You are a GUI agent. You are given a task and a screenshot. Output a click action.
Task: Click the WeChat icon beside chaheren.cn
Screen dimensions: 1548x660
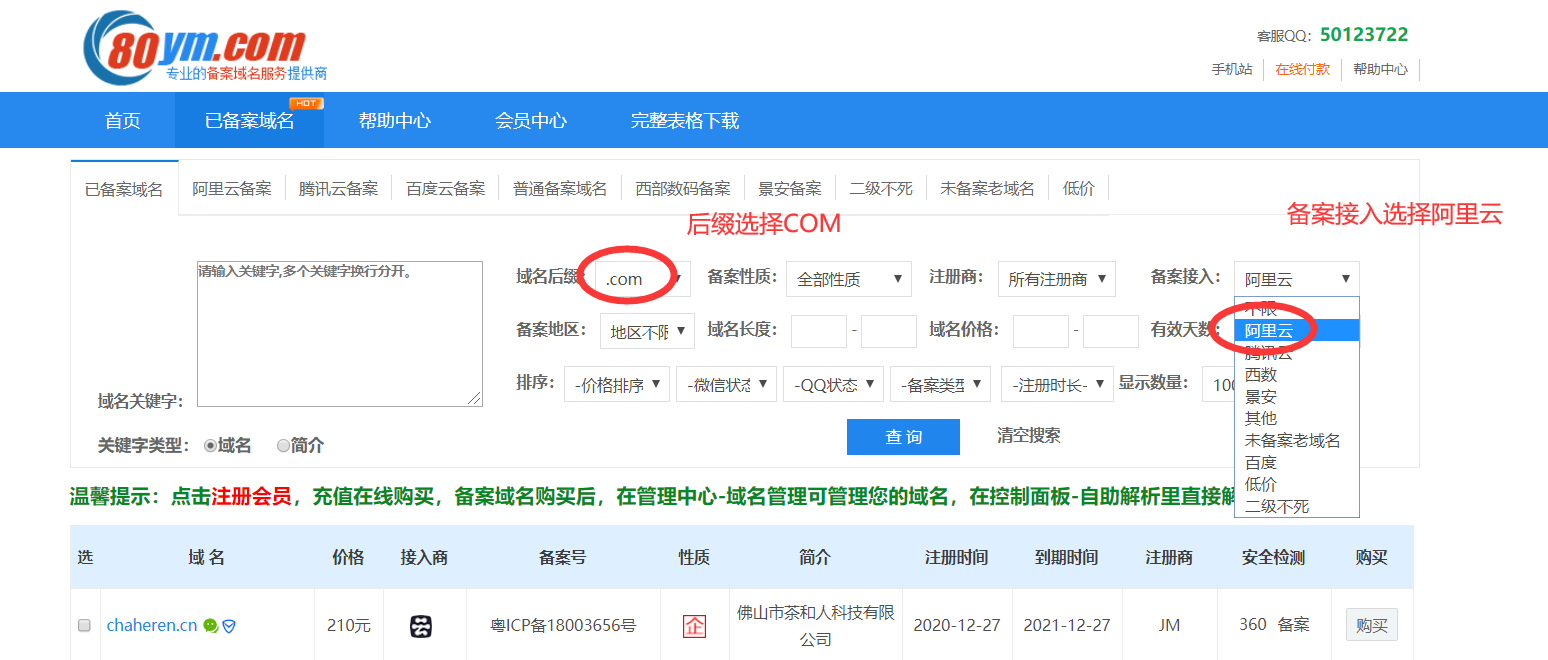pos(210,626)
